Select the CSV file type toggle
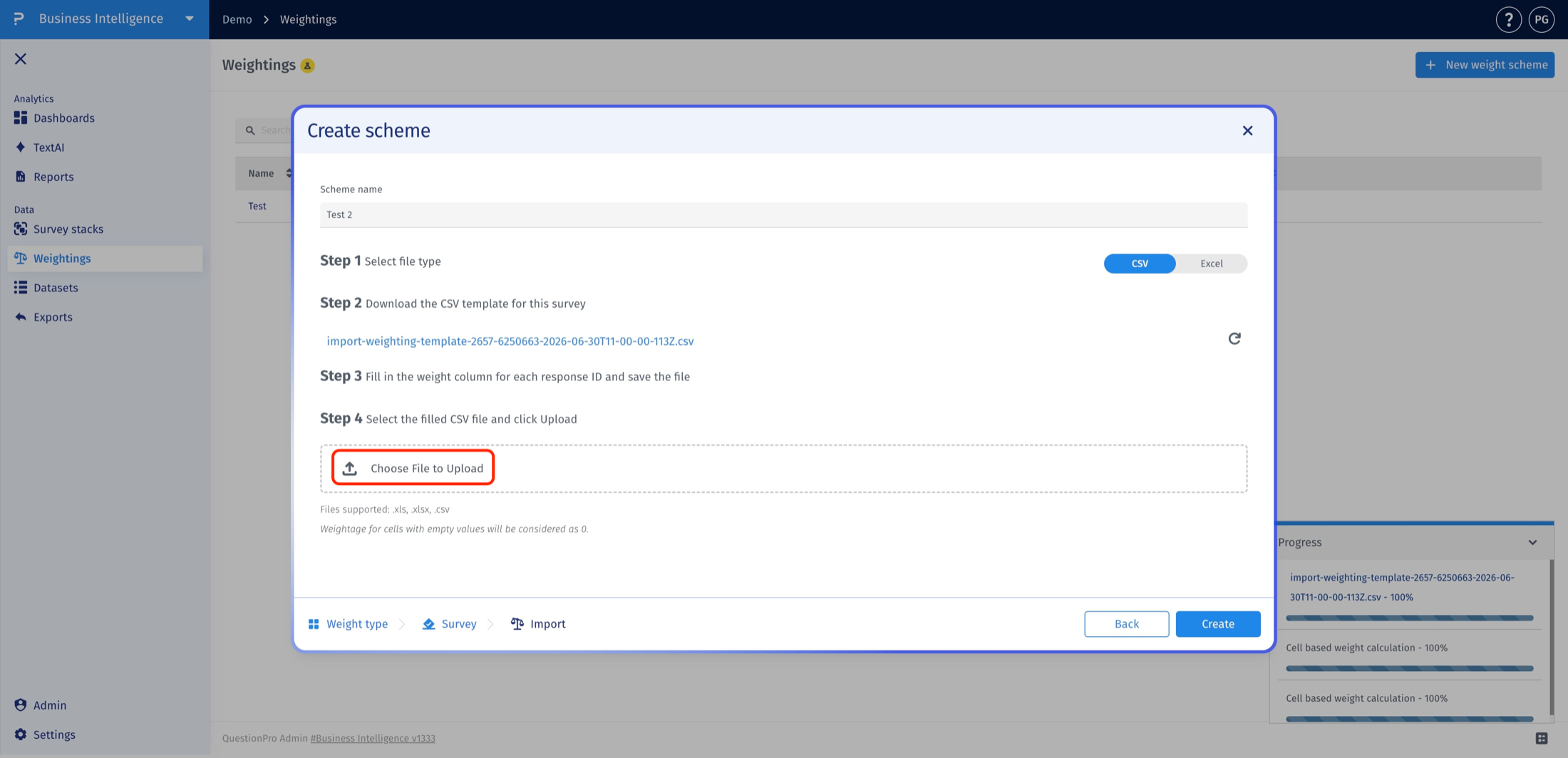1568x758 pixels. tap(1140, 264)
